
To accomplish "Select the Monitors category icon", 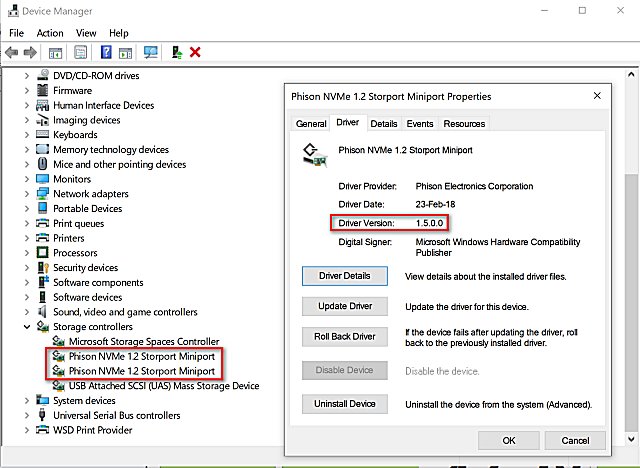I will pos(42,179).
